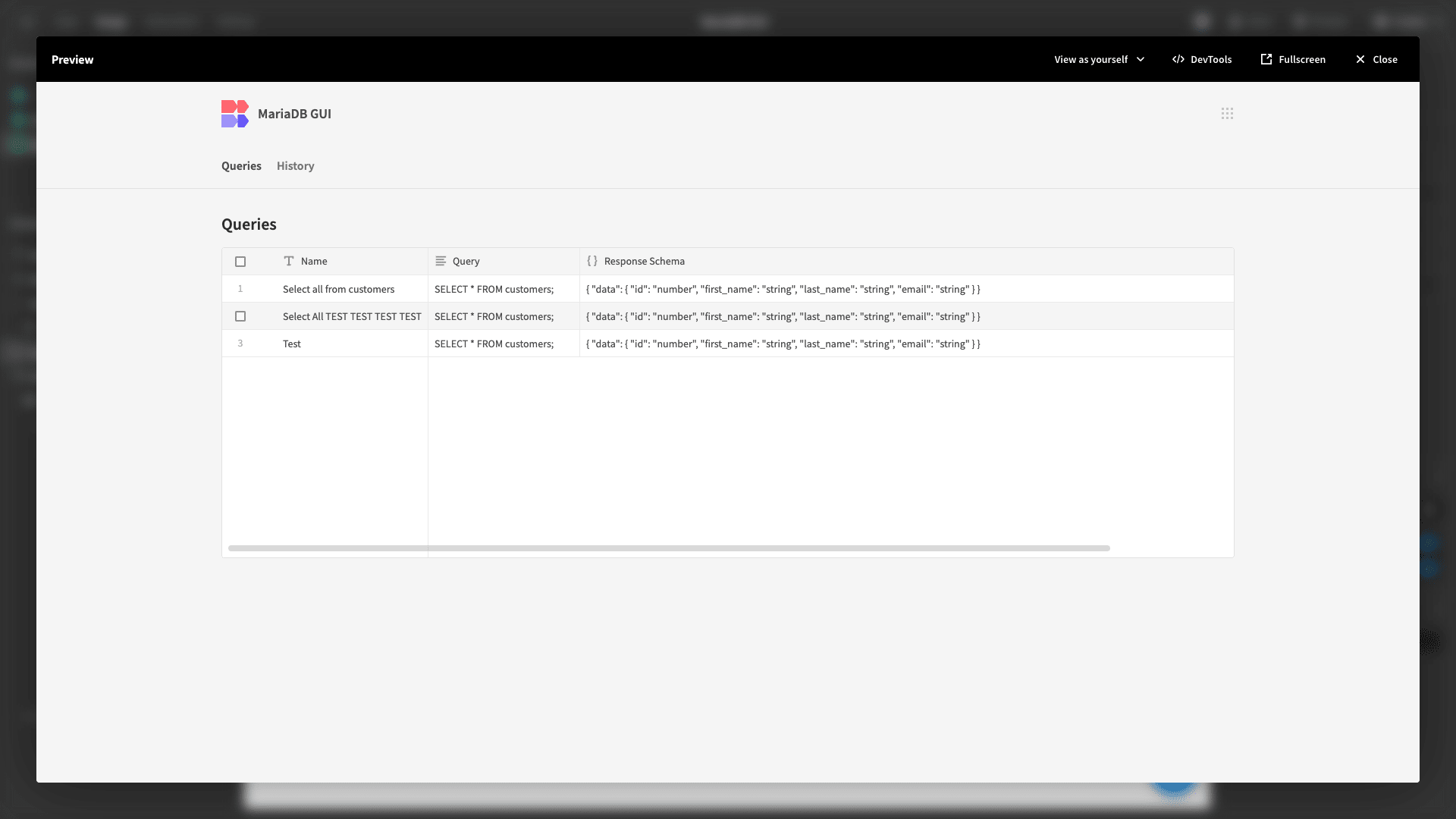Click the Fullscreen external-link icon
This screenshot has width=1456, height=819.
pyautogui.click(x=1266, y=59)
